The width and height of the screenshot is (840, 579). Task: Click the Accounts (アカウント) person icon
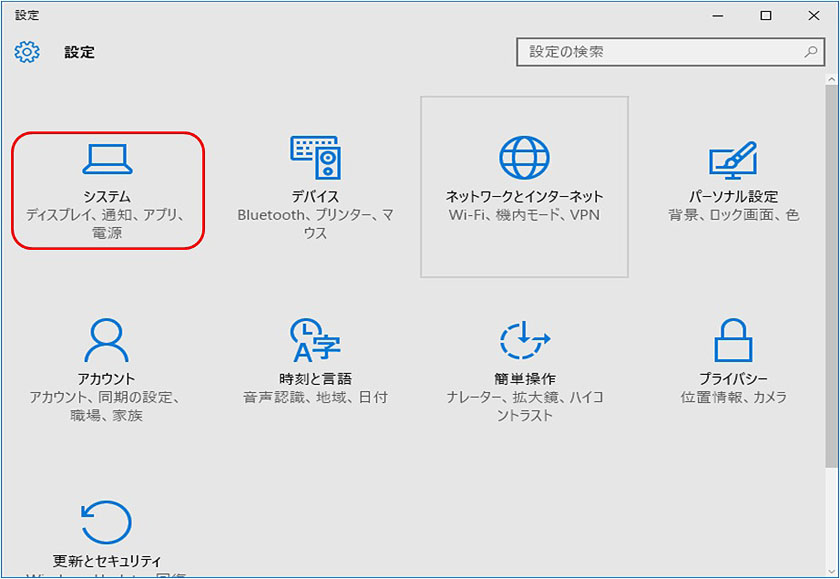pyautogui.click(x=107, y=341)
